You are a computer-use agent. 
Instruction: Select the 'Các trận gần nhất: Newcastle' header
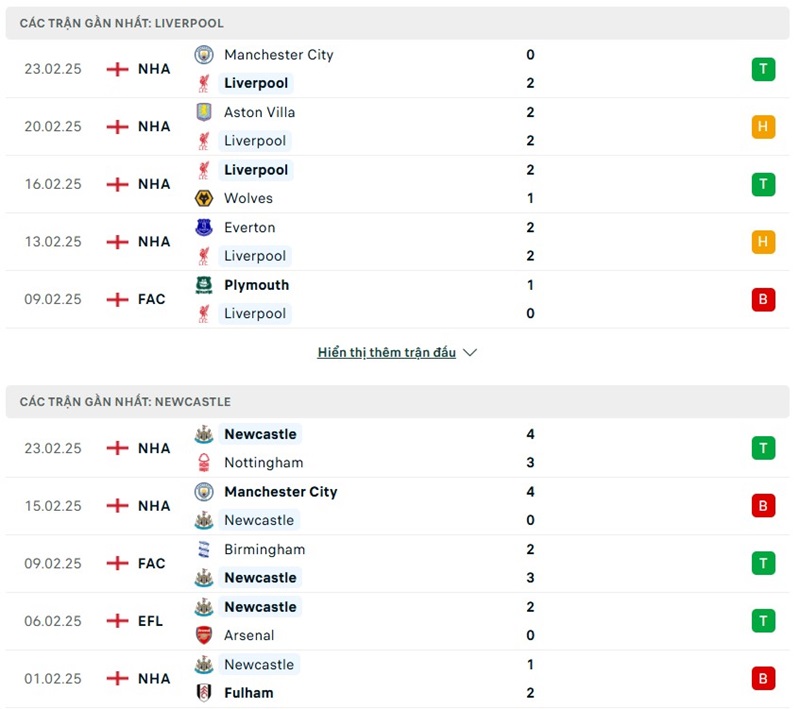click(x=125, y=402)
